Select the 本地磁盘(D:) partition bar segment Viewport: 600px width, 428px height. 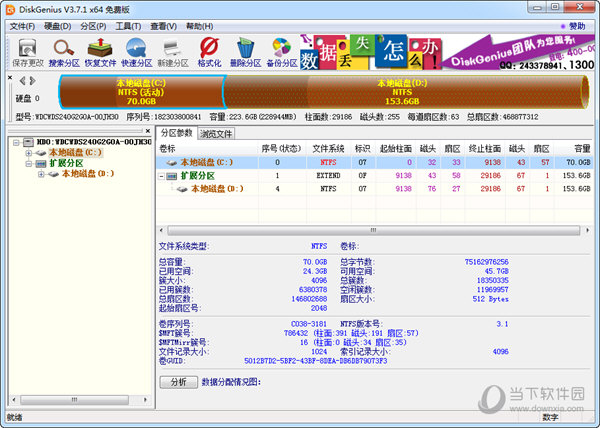point(406,92)
